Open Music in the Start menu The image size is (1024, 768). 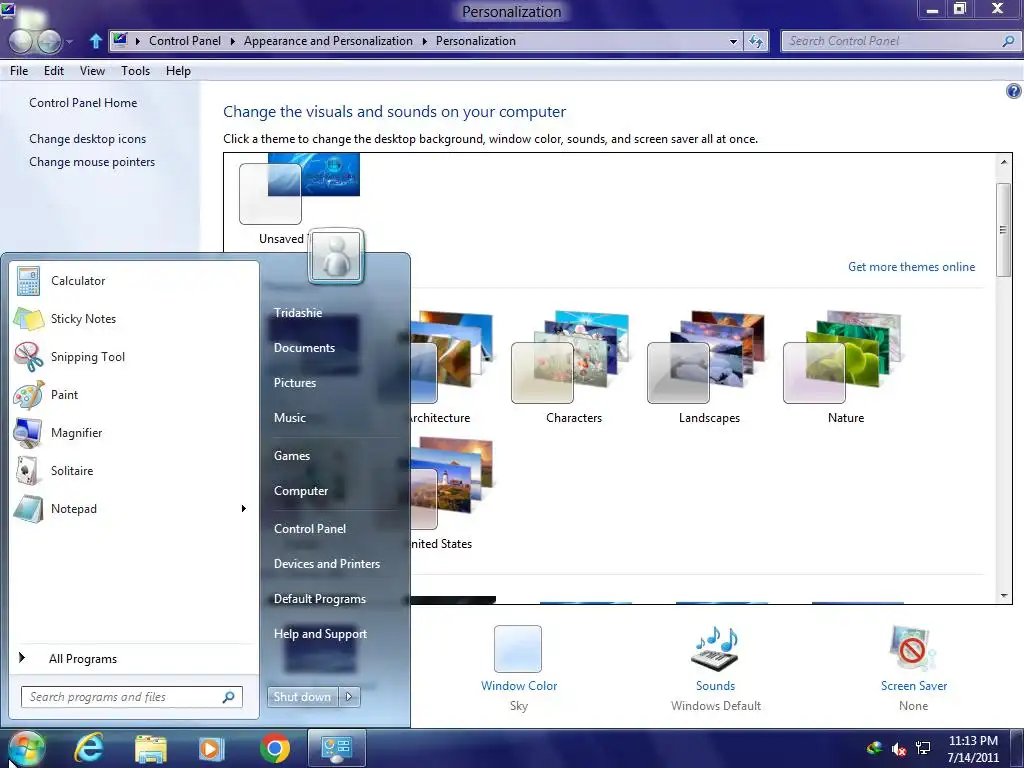(x=289, y=418)
